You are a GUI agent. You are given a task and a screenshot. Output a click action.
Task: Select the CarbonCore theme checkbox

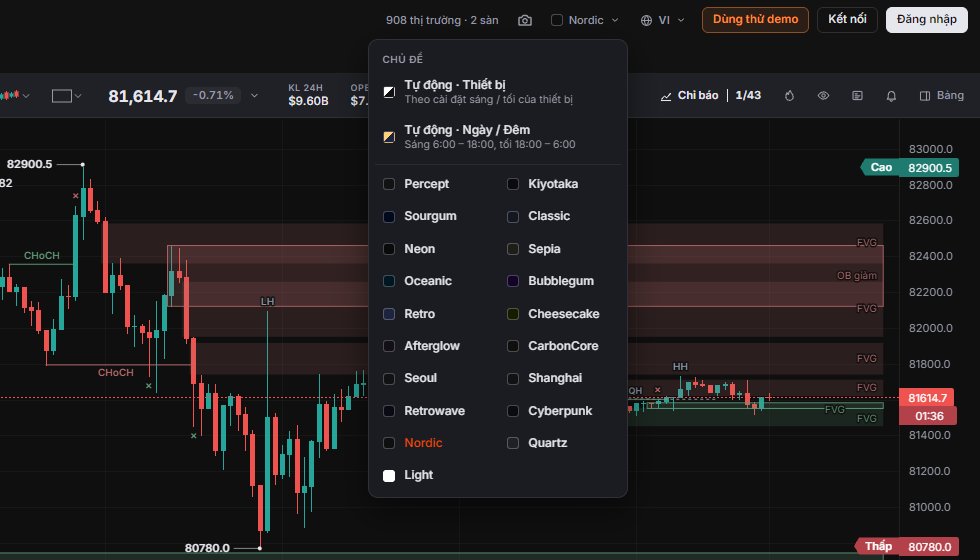click(x=512, y=346)
